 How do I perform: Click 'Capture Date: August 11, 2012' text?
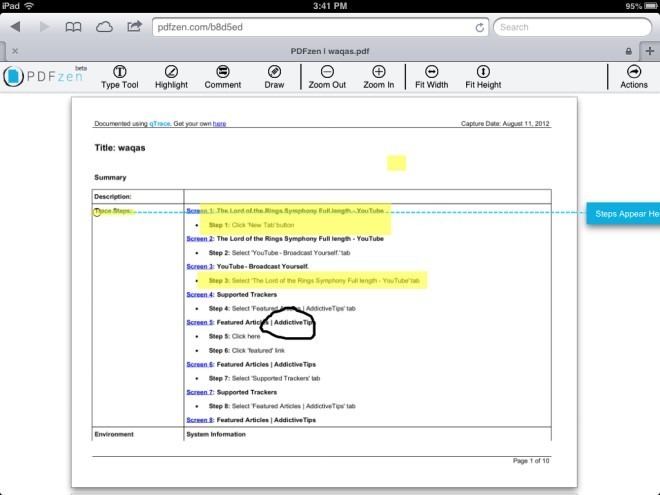(x=505, y=123)
